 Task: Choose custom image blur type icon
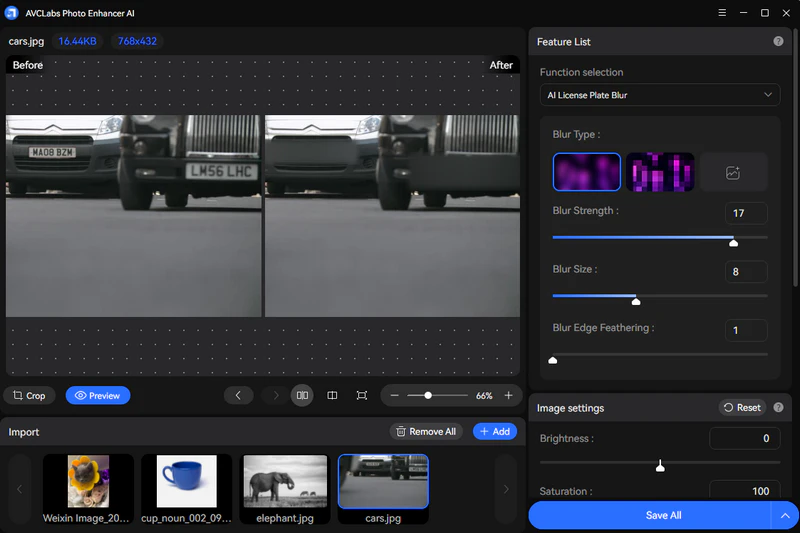point(733,172)
